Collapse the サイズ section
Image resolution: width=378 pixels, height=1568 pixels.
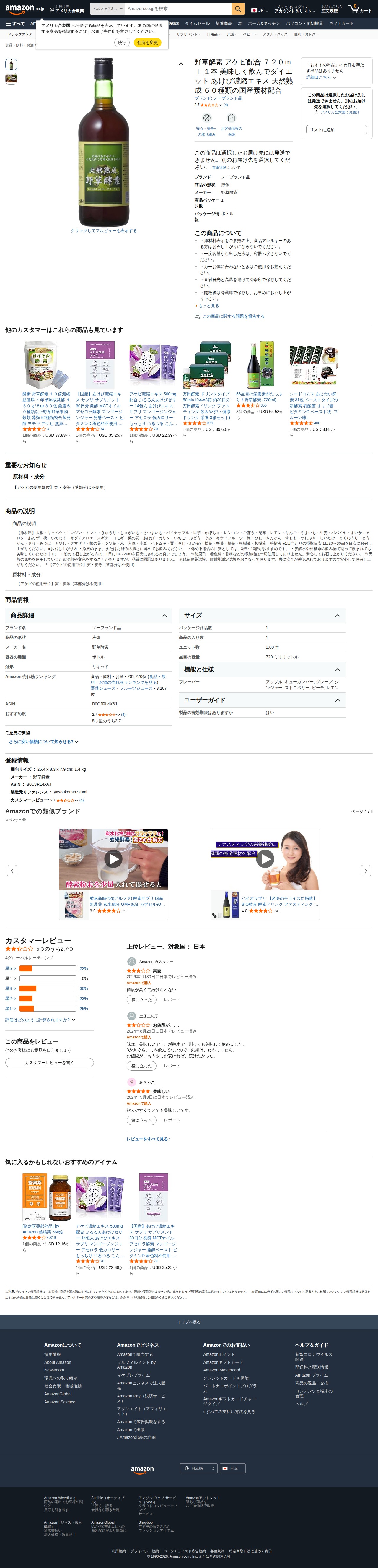(337, 615)
